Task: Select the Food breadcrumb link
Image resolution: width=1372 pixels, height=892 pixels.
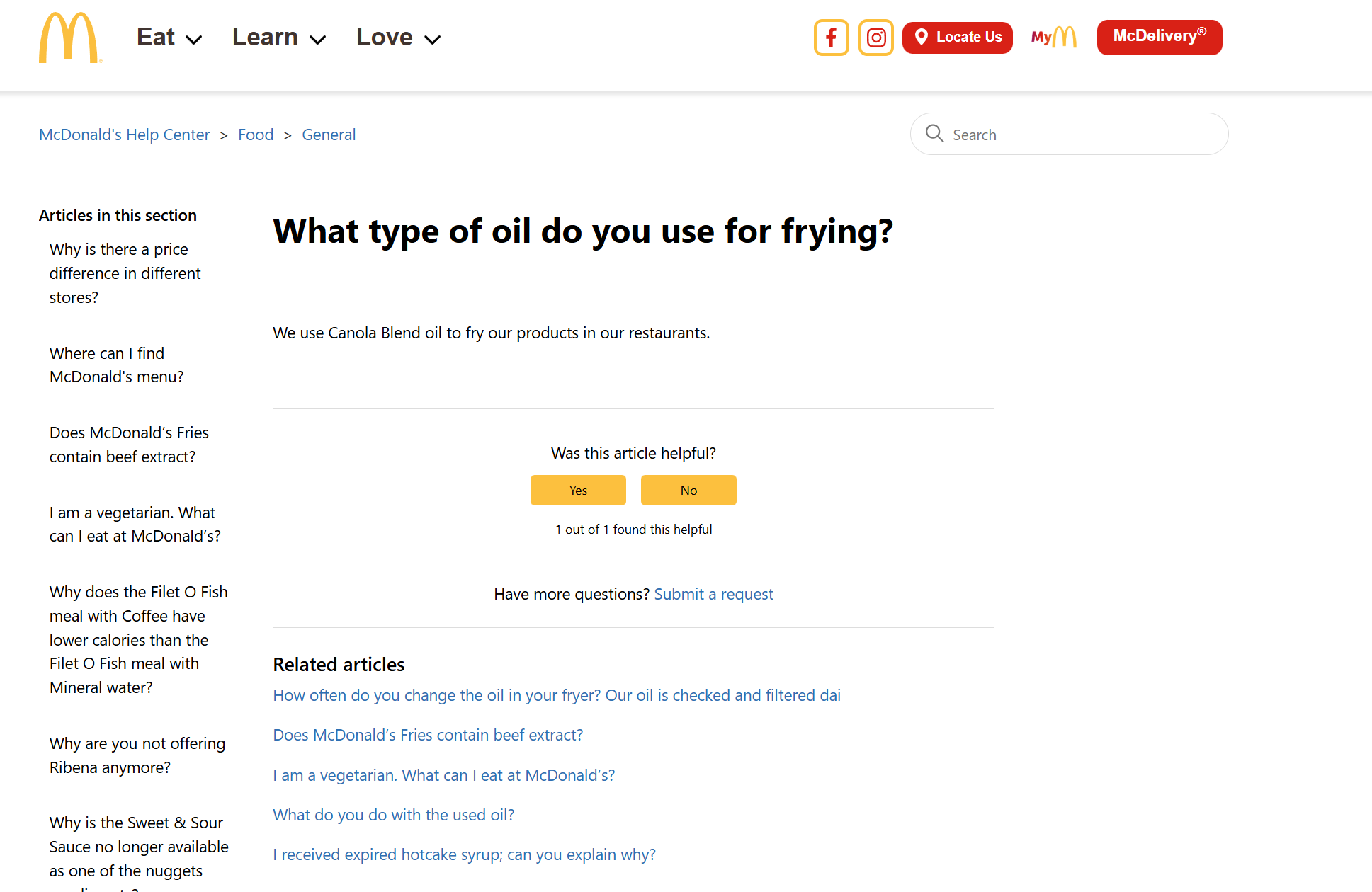Action: point(256,135)
